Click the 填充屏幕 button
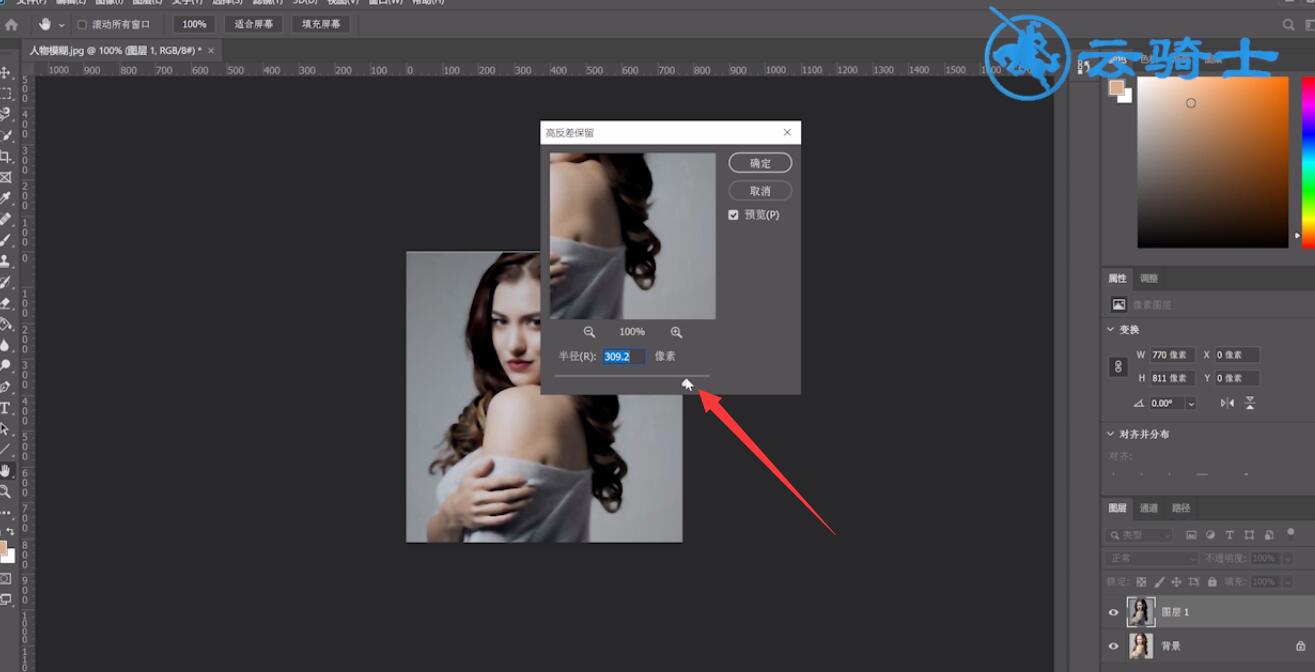 coord(321,24)
